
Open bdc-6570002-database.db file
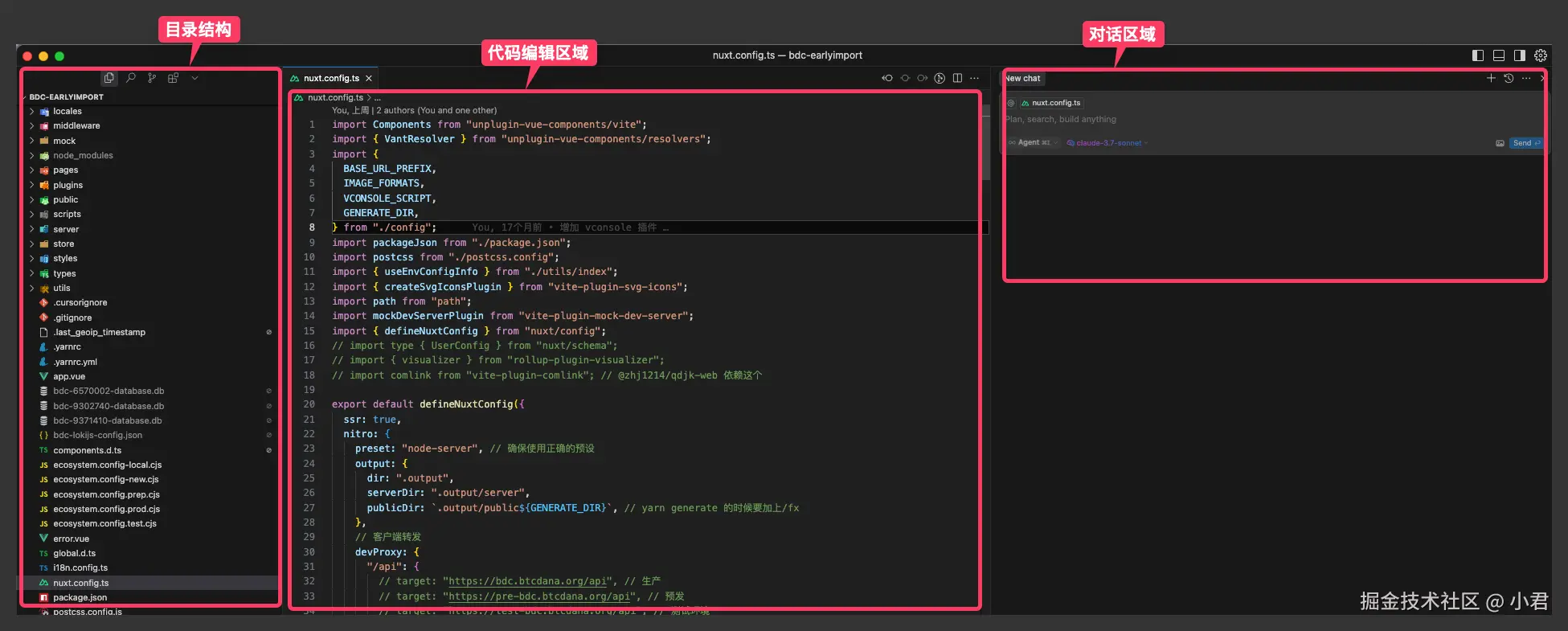coord(108,391)
